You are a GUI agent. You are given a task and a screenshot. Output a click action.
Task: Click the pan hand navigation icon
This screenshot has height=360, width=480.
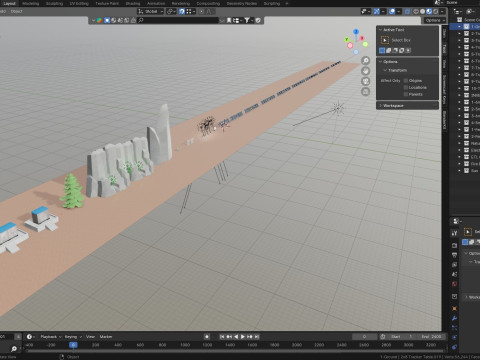point(366,71)
